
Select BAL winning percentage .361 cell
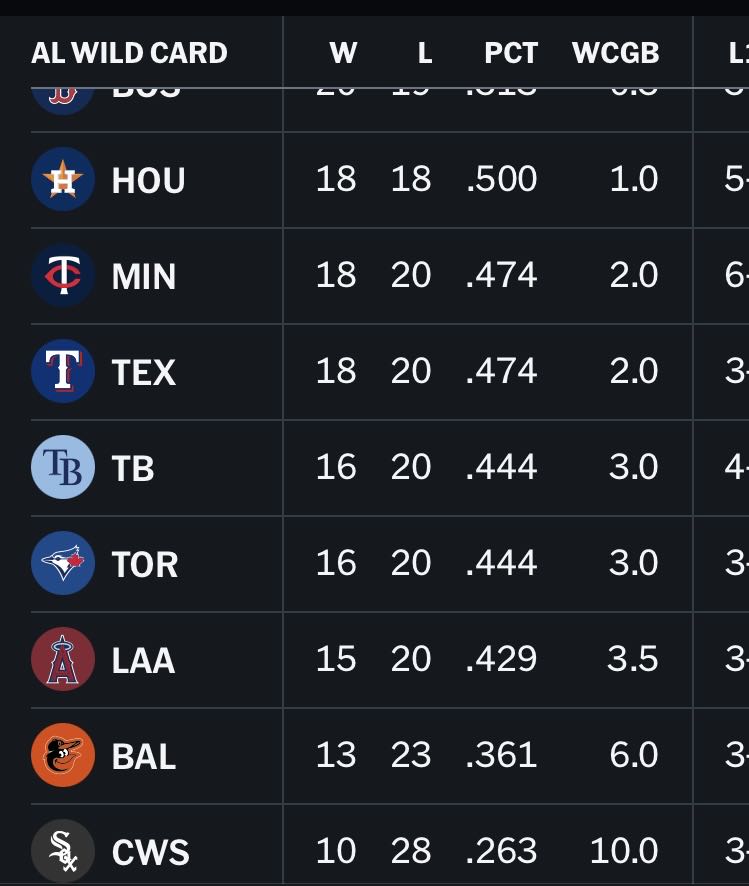(502, 755)
